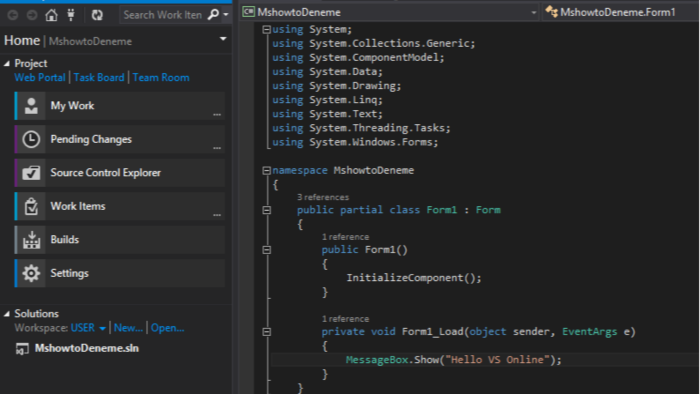
Task: Open the Team Room link
Action: coord(161,78)
